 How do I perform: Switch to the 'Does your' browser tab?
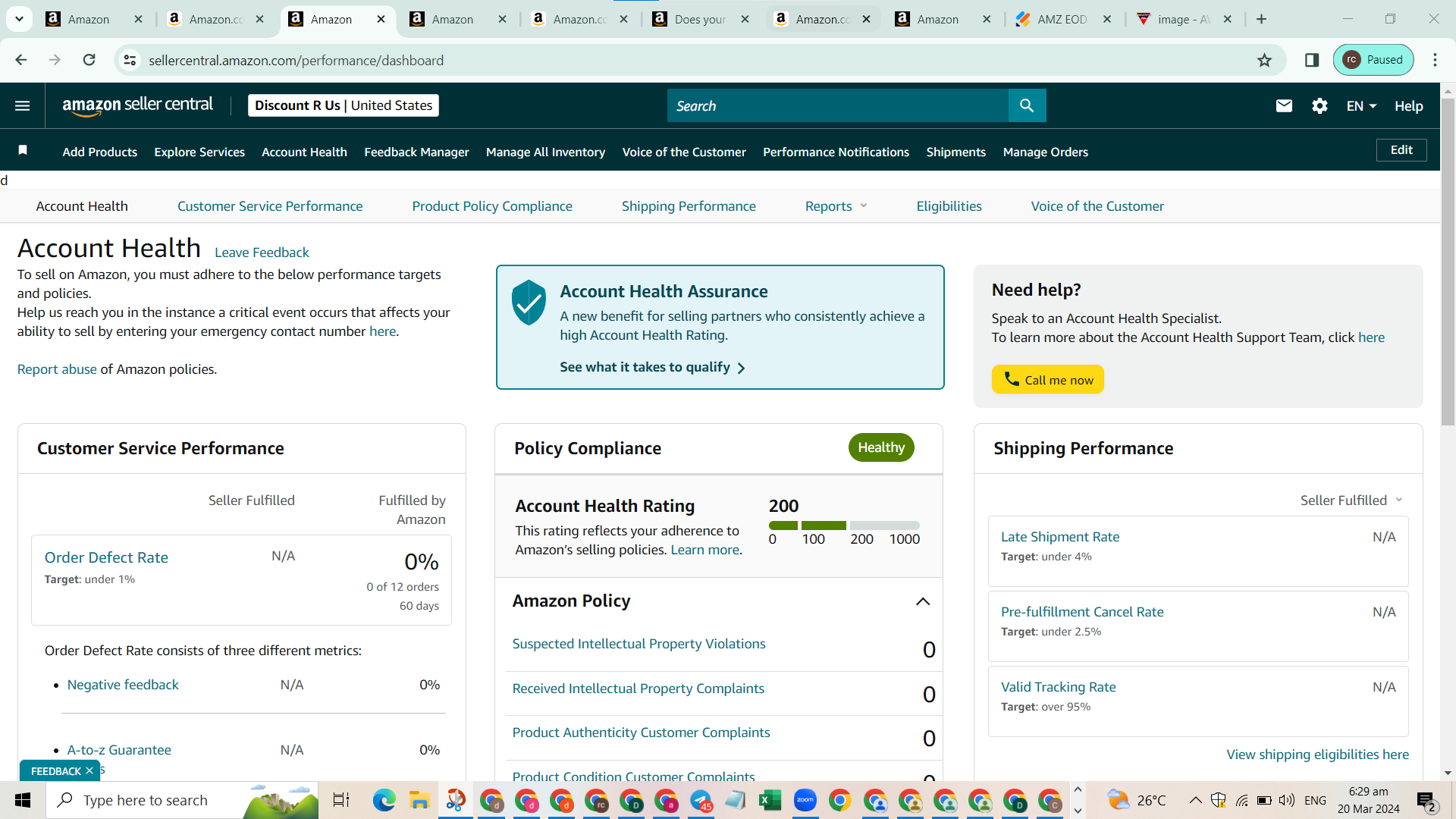[x=700, y=19]
